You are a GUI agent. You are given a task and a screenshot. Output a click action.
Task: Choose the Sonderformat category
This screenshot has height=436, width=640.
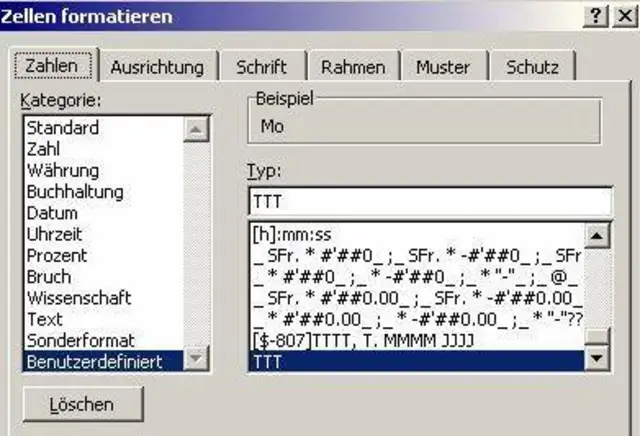(103, 340)
